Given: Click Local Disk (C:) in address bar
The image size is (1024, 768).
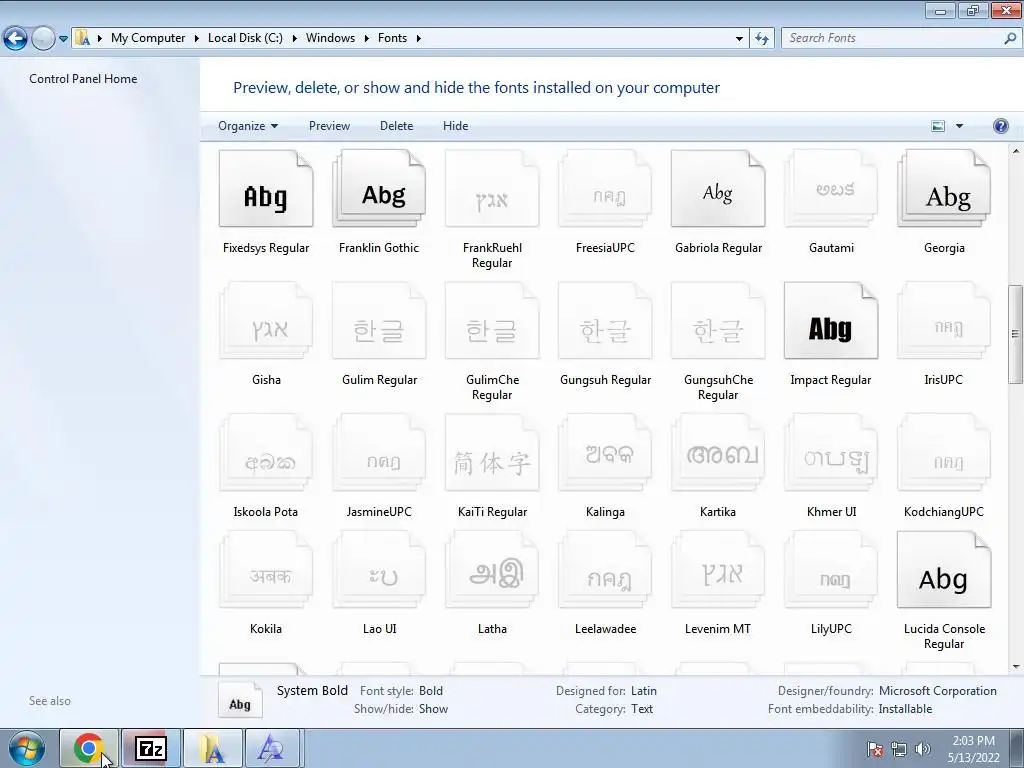Looking at the screenshot, I should point(246,38).
